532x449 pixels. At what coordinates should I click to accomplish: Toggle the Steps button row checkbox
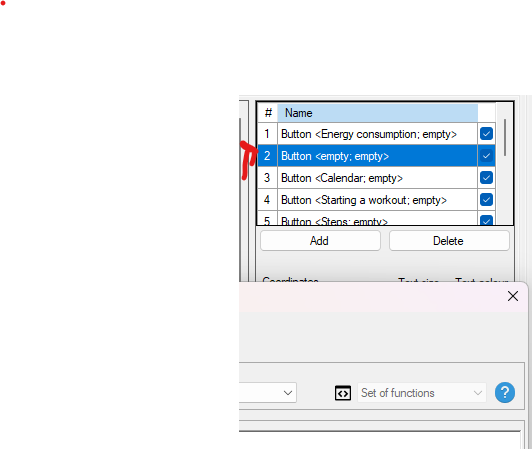pyautogui.click(x=486, y=220)
